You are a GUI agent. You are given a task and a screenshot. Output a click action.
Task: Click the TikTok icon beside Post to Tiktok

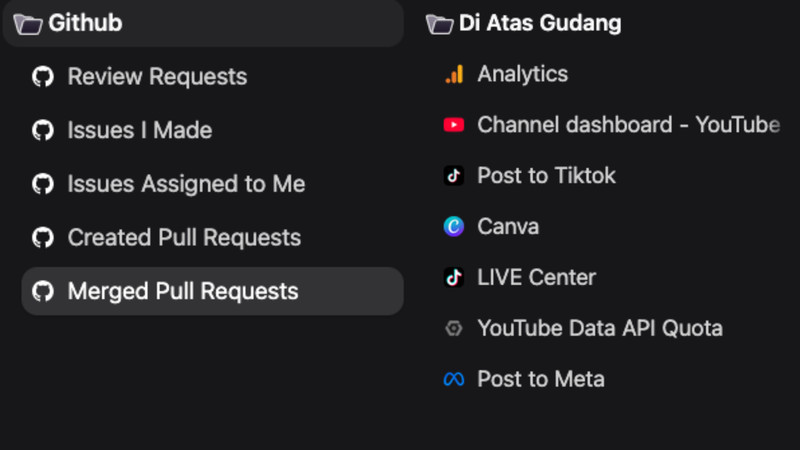click(454, 176)
